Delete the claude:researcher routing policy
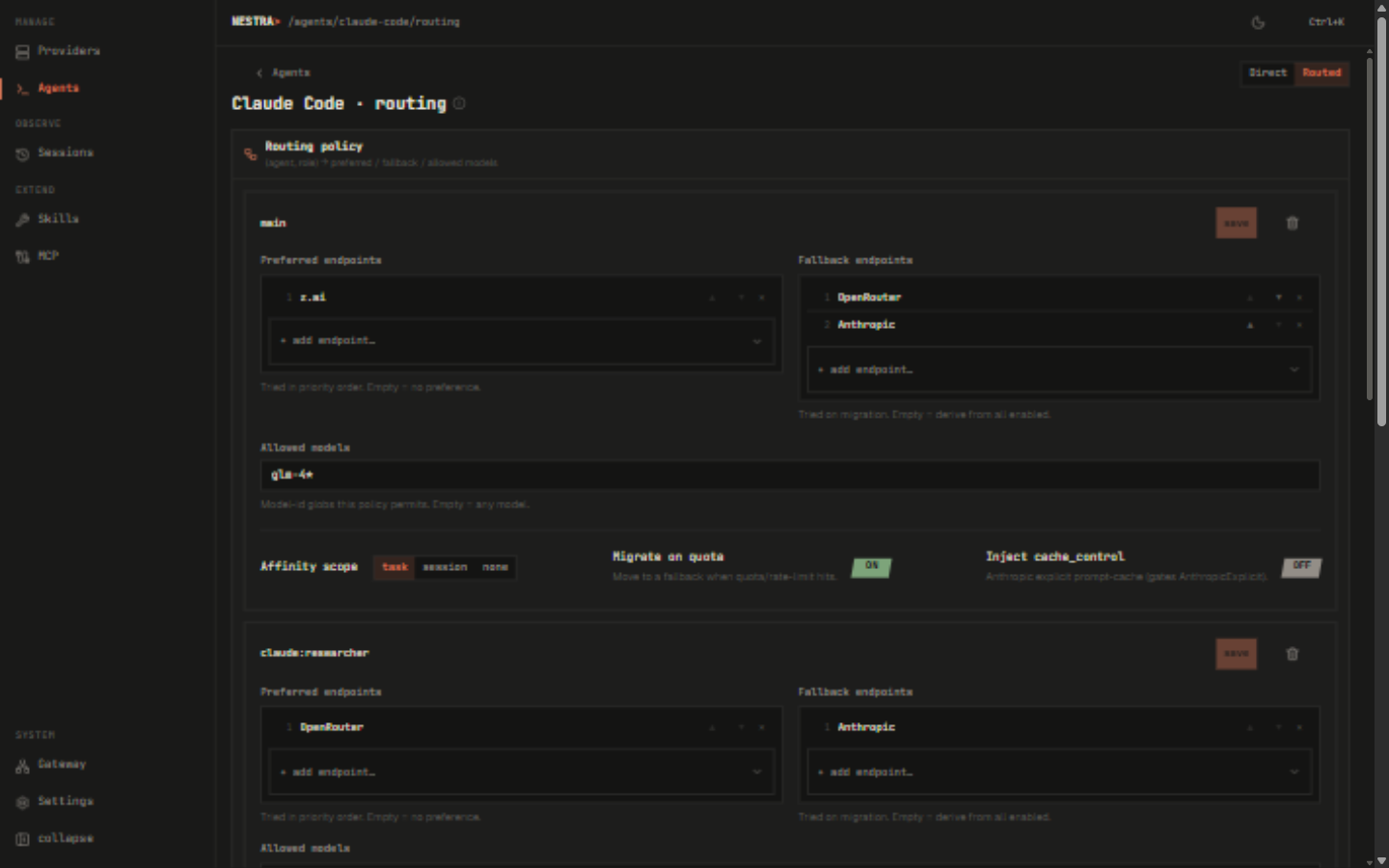Viewport: 1389px width, 868px height. pos(1293,654)
